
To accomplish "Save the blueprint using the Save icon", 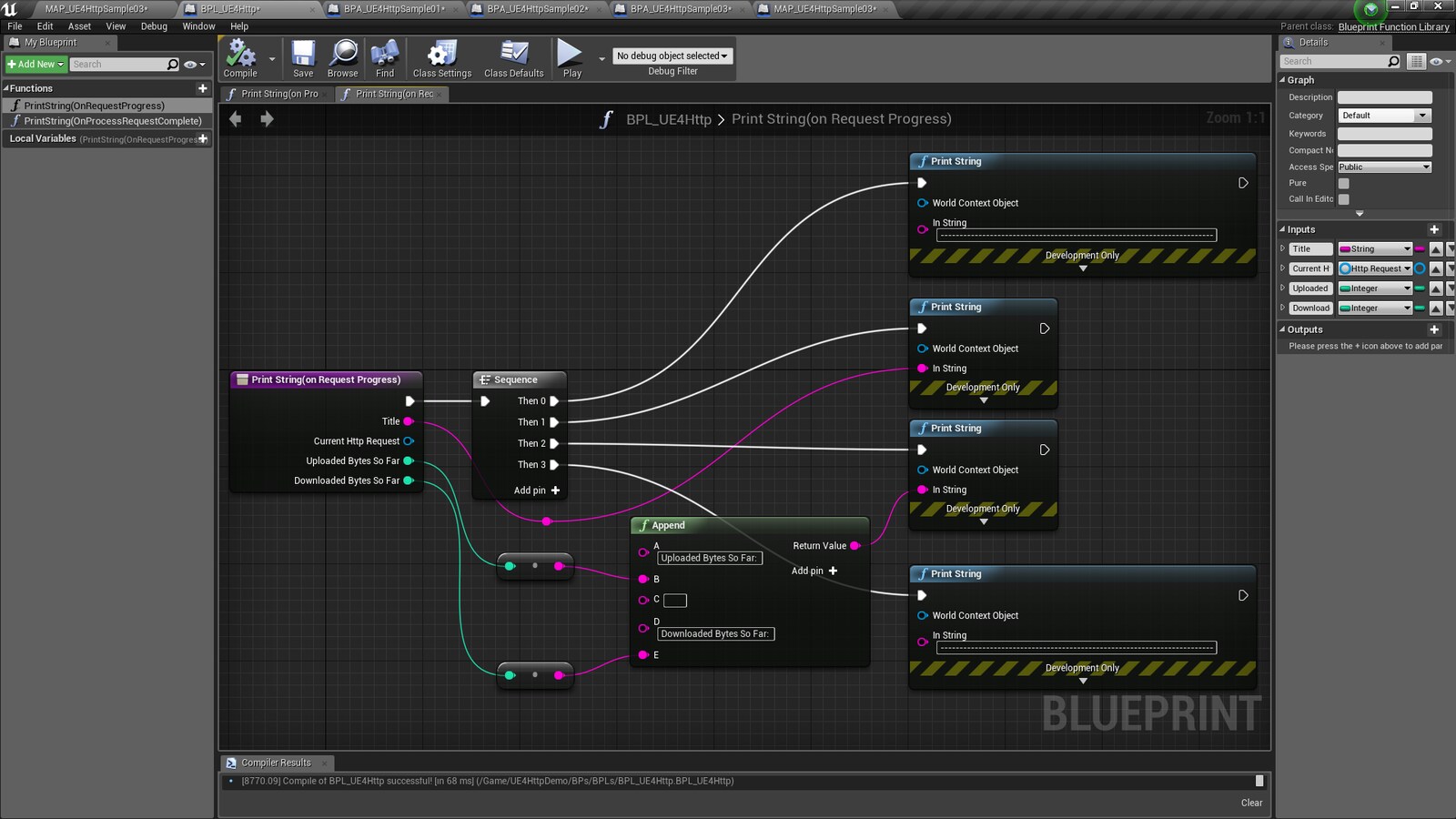I will pos(303,58).
